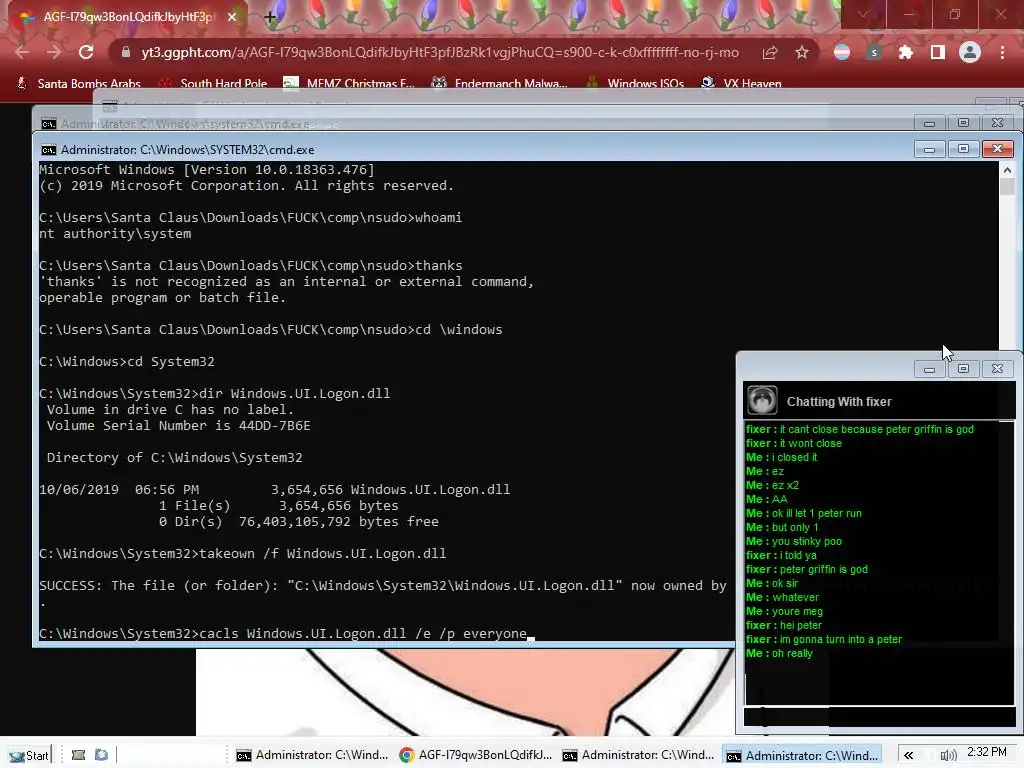This screenshot has height=768, width=1024.
Task: Close the background system32 cmd.exe window
Action: [997, 123]
